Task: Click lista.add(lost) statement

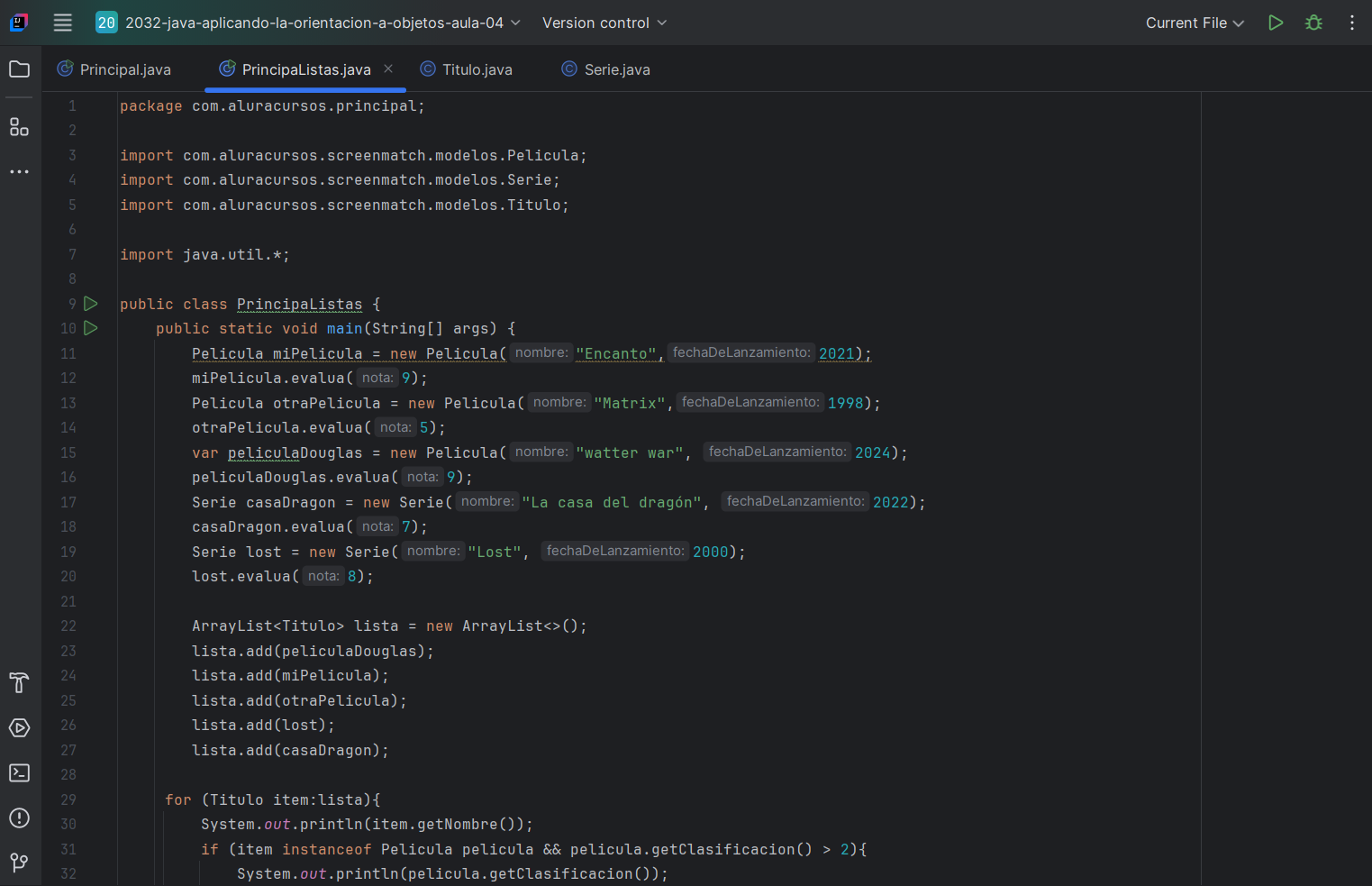Action: [263, 726]
